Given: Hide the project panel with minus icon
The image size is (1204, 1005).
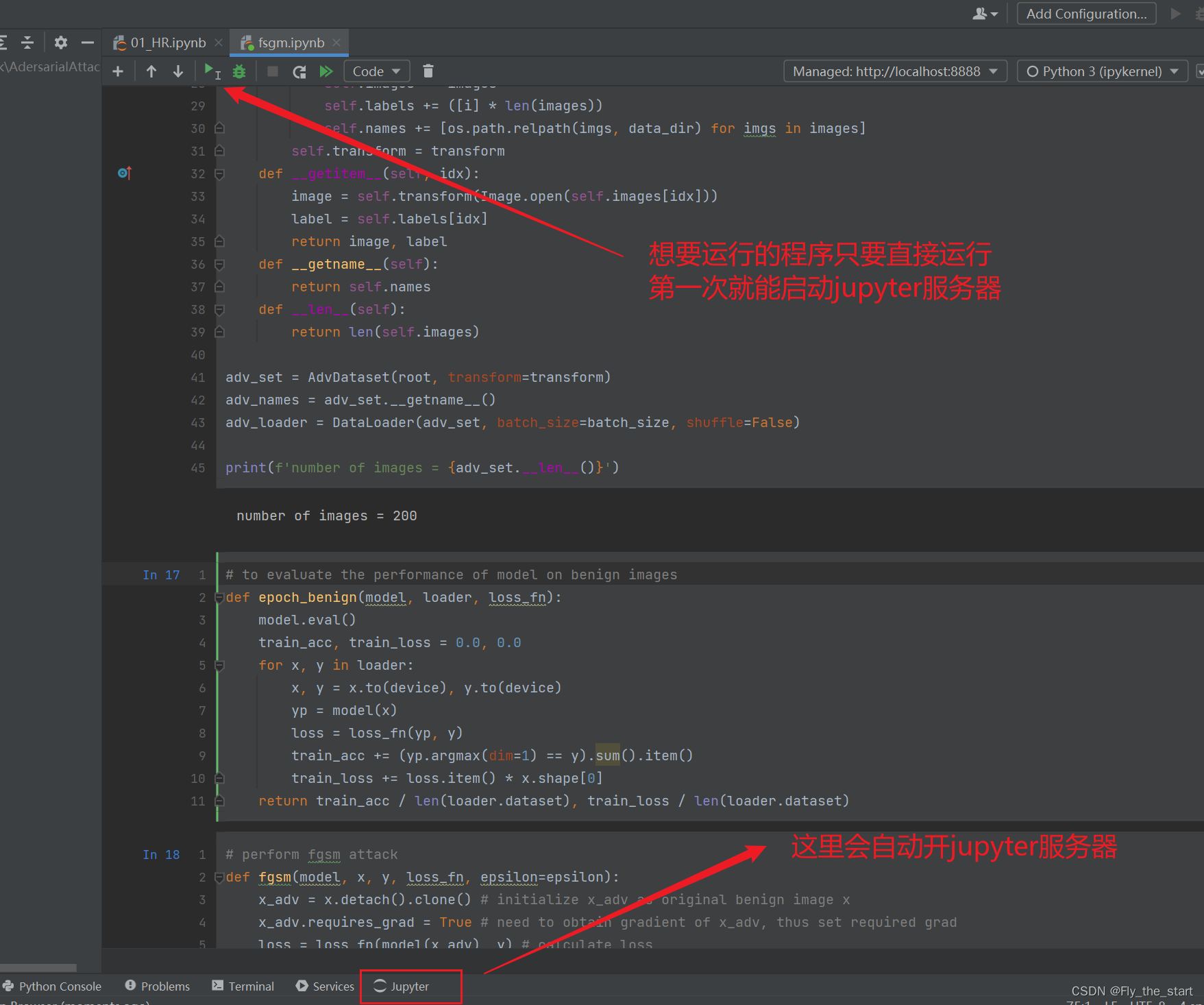Looking at the screenshot, I should tap(88, 43).
